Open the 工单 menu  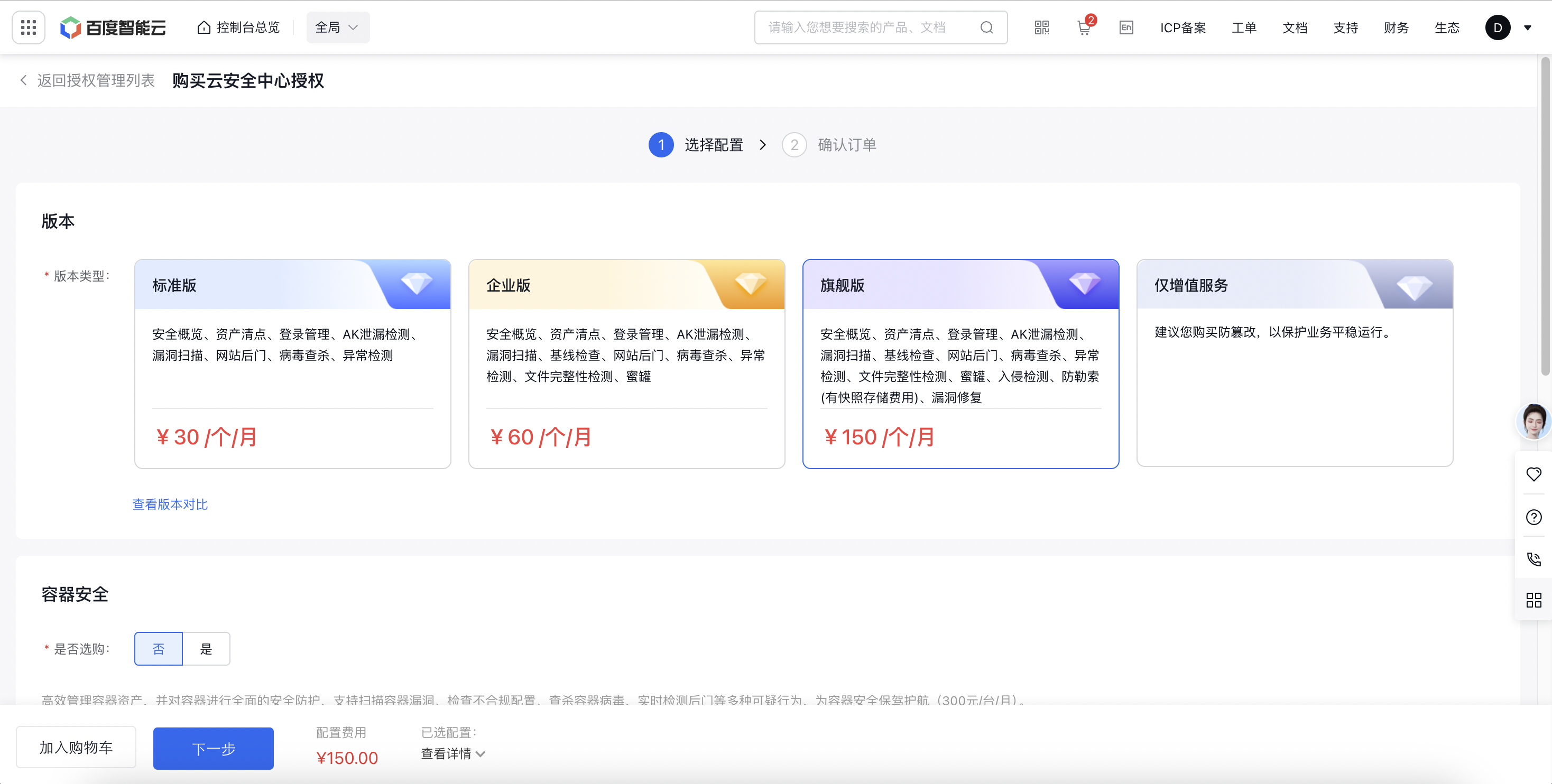click(x=1243, y=27)
